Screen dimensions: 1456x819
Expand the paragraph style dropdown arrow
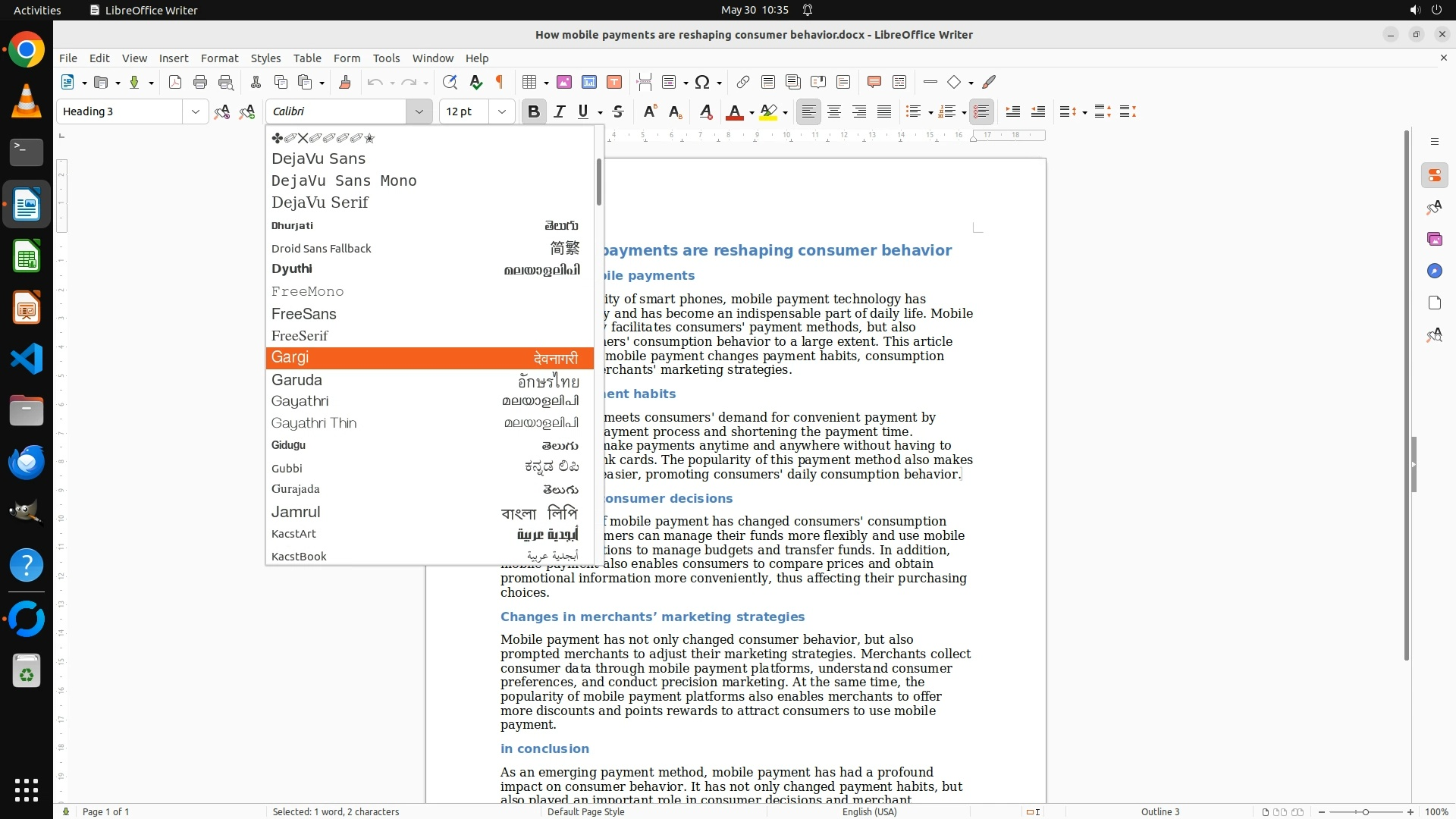click(196, 111)
